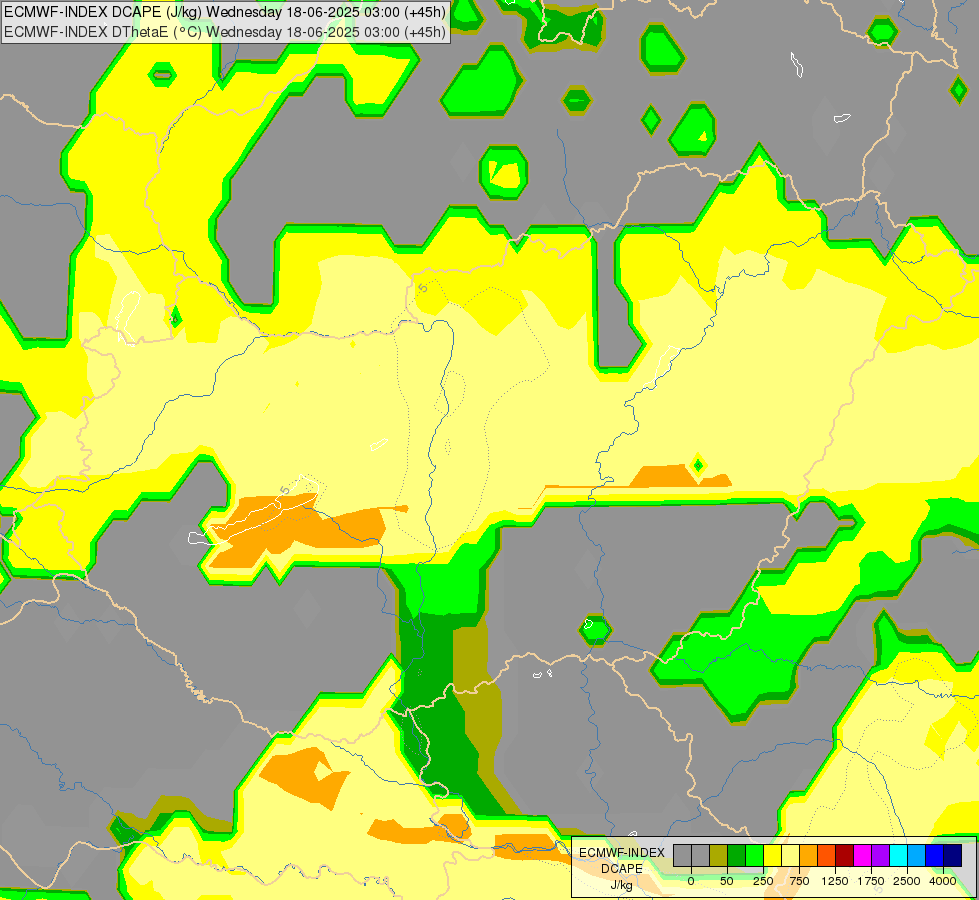This screenshot has width=979, height=900.
Task: Select the magenta legend swatch
Action: [x=862, y=855]
